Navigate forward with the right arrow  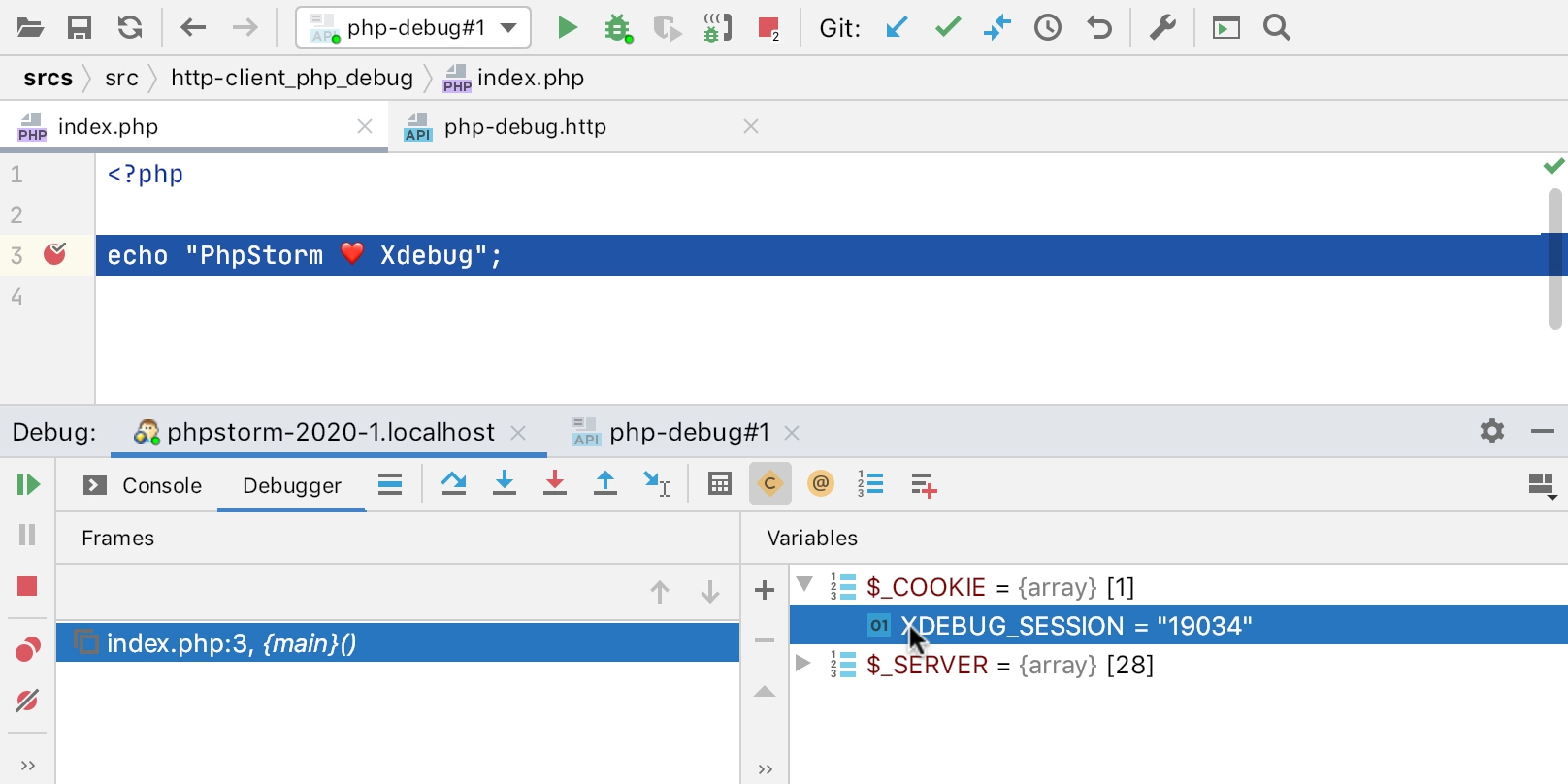point(245,28)
